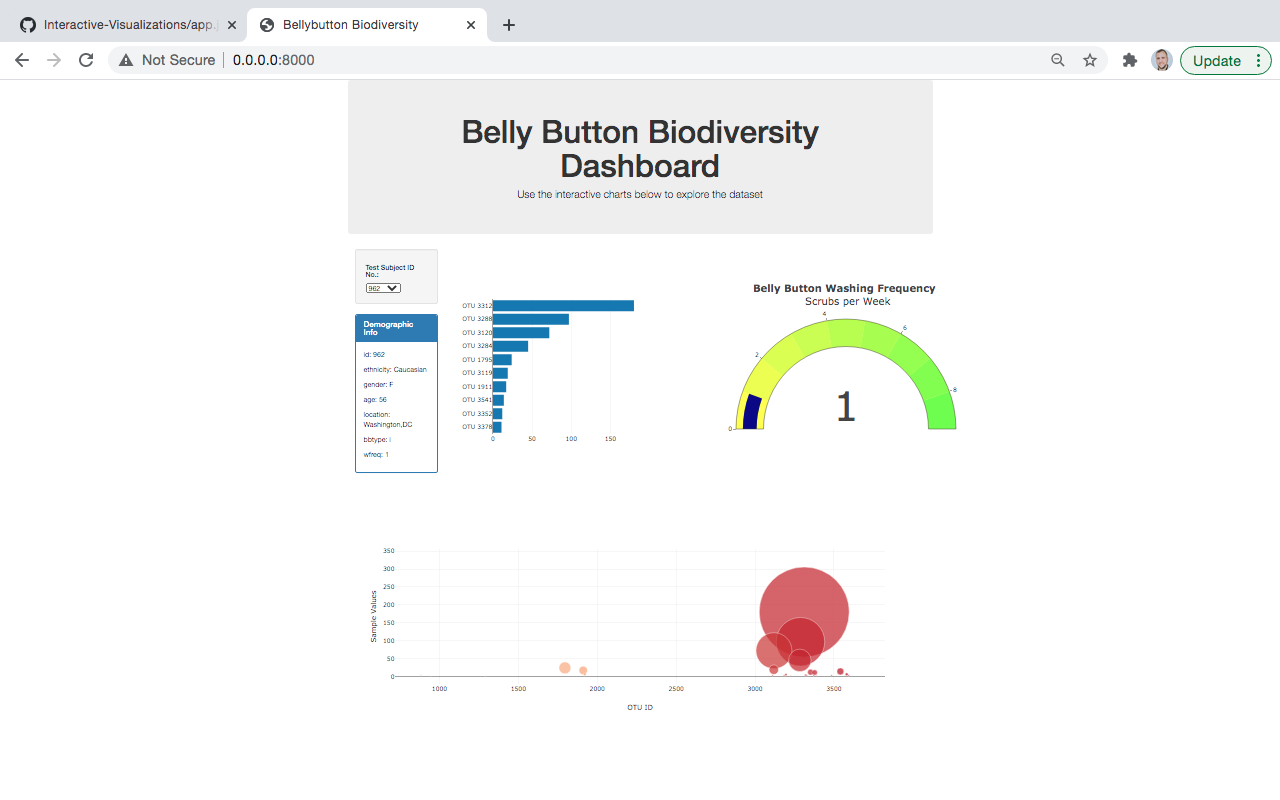This screenshot has width=1280, height=800.
Task: Click the zoom magnifier icon in the address bar
Action: (1057, 60)
